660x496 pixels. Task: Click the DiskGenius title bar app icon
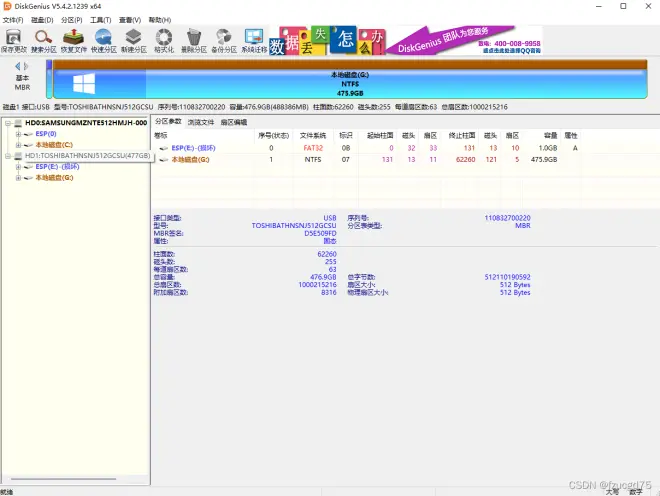point(7,6)
